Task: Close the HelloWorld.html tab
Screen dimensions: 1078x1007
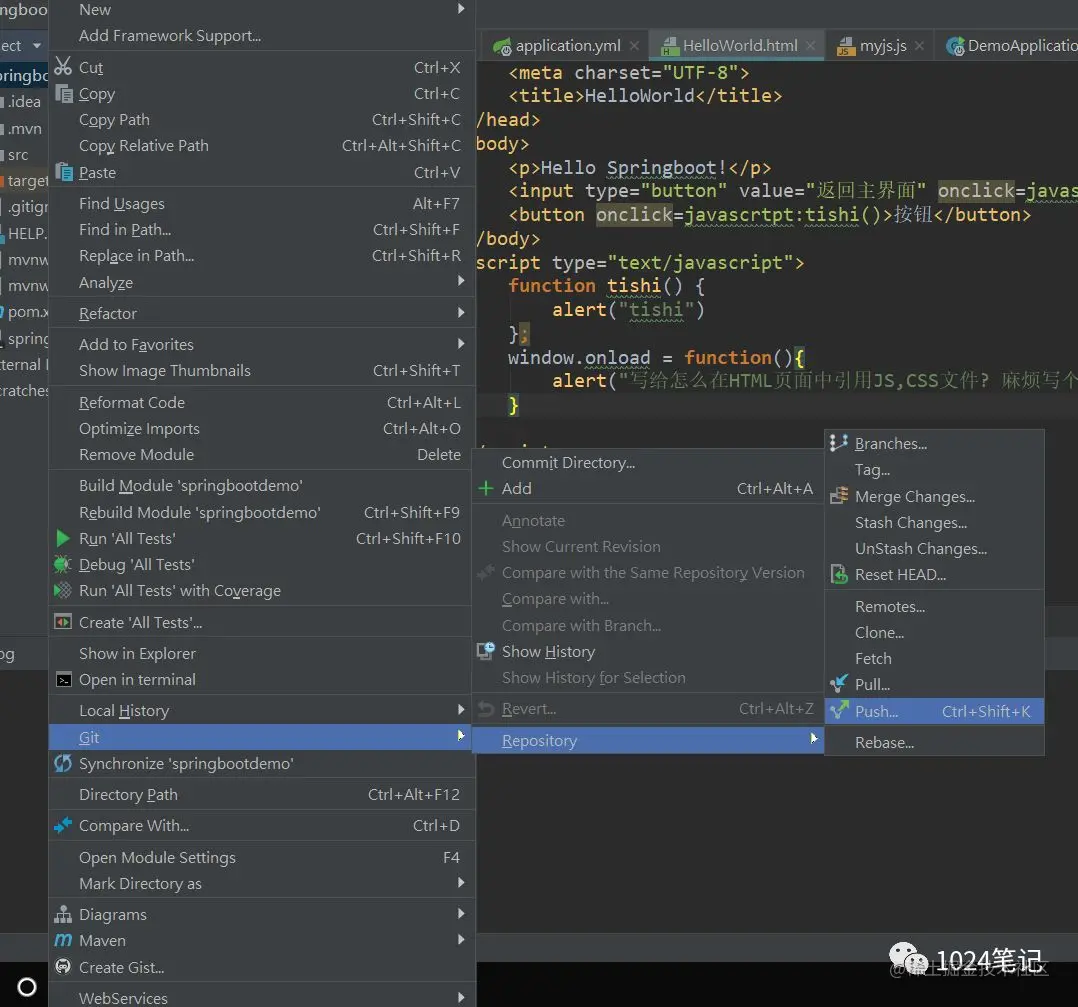Action: point(811,45)
